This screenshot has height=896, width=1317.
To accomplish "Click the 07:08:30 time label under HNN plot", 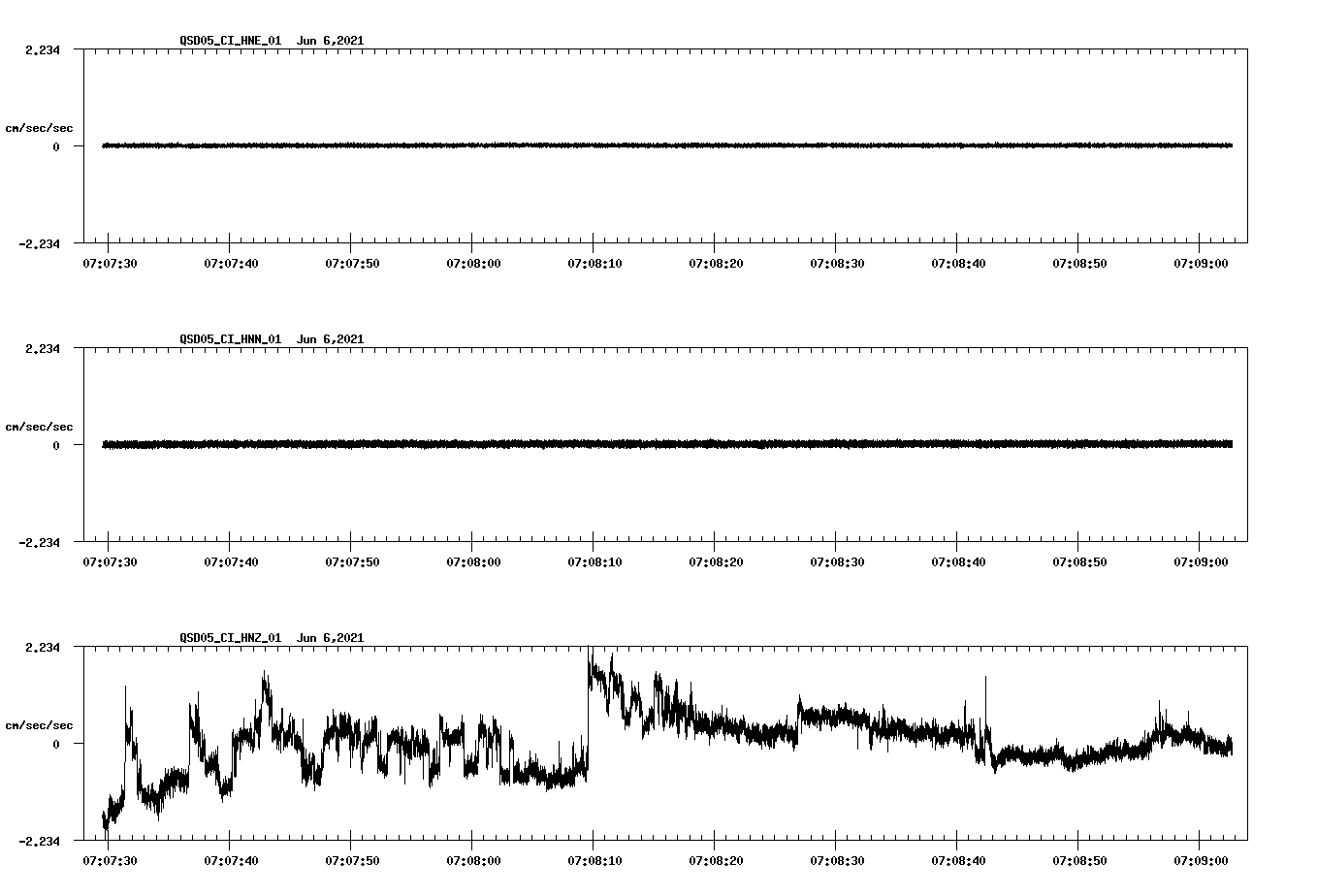I will point(837,562).
